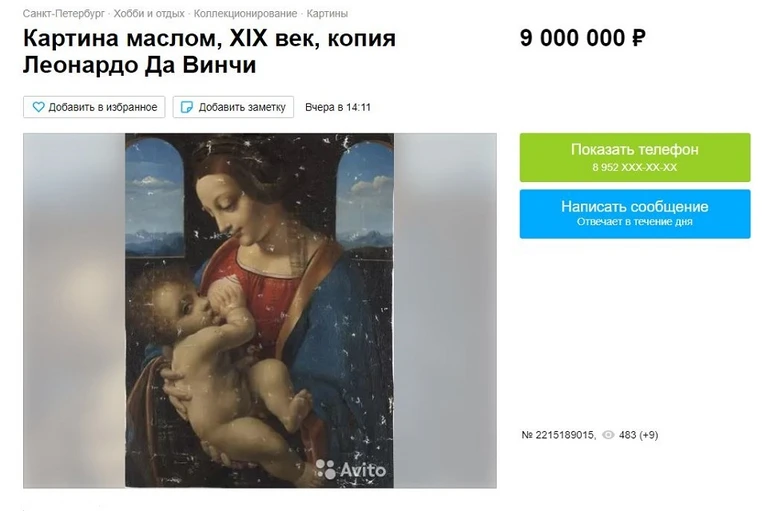The width and height of the screenshot is (767, 511).
Task: Click the ruble currency symbol
Action: 639,38
